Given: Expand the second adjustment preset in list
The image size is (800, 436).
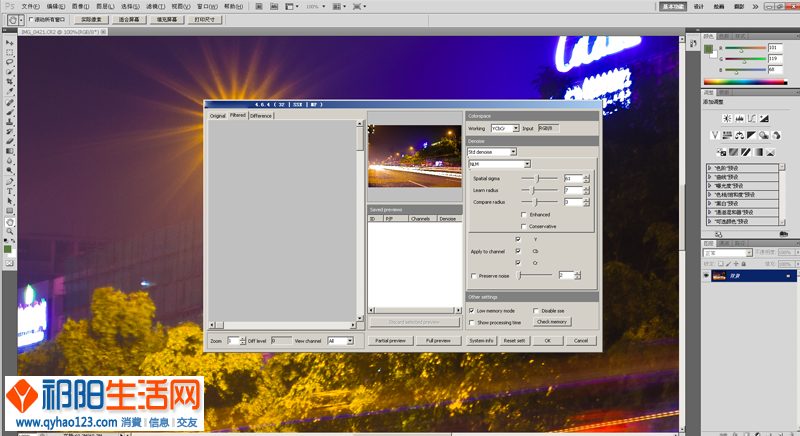Looking at the screenshot, I should coord(710,177).
